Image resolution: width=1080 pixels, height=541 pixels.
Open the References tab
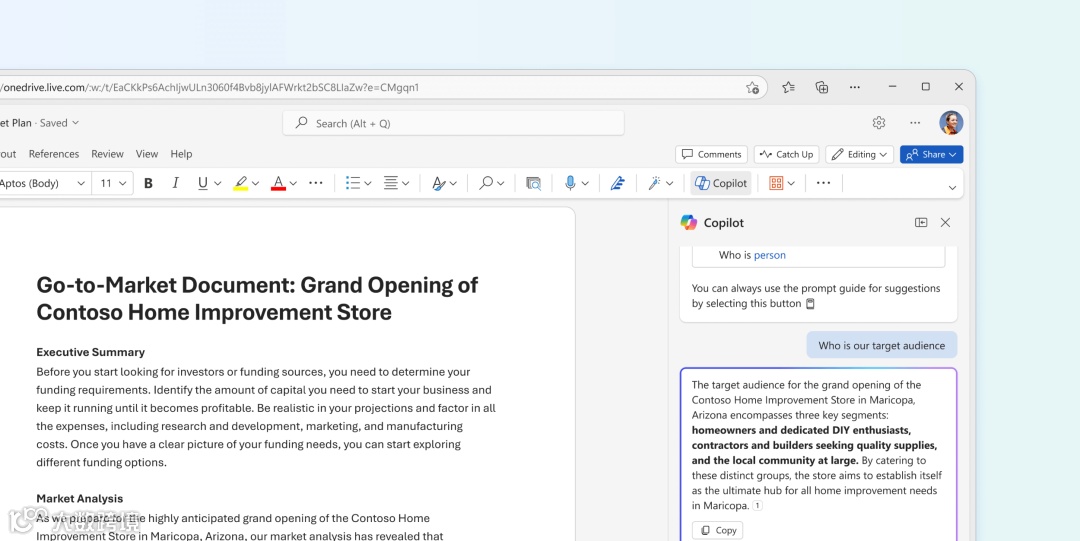54,154
